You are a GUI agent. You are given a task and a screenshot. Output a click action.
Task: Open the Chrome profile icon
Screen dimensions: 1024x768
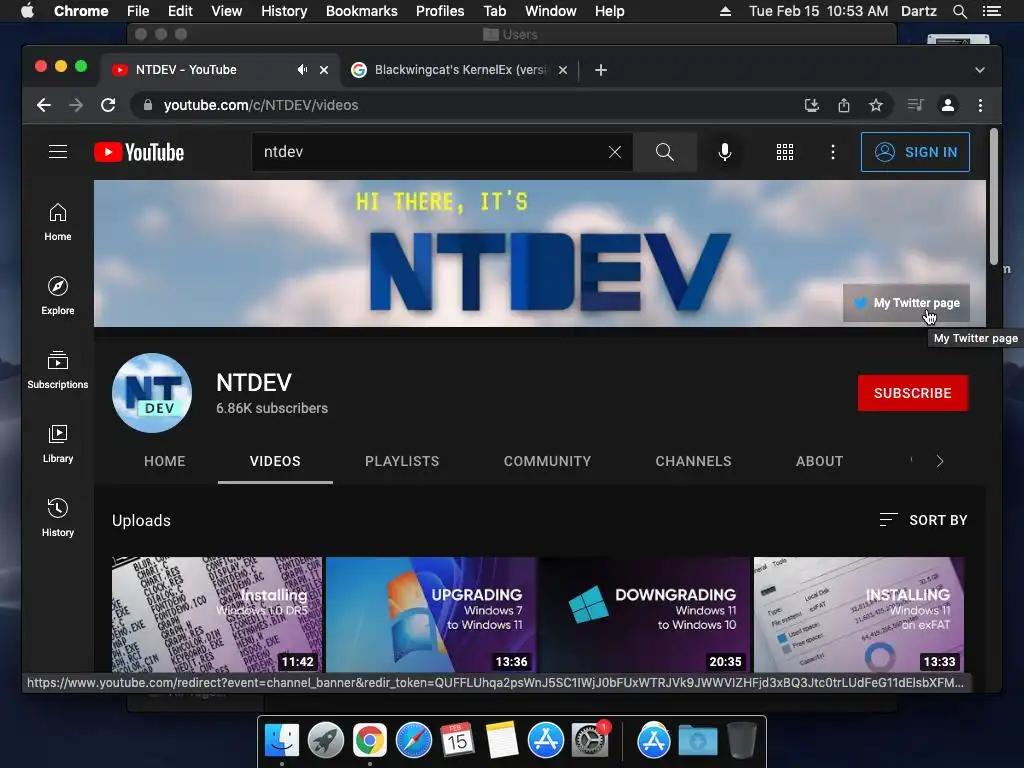(x=948, y=105)
